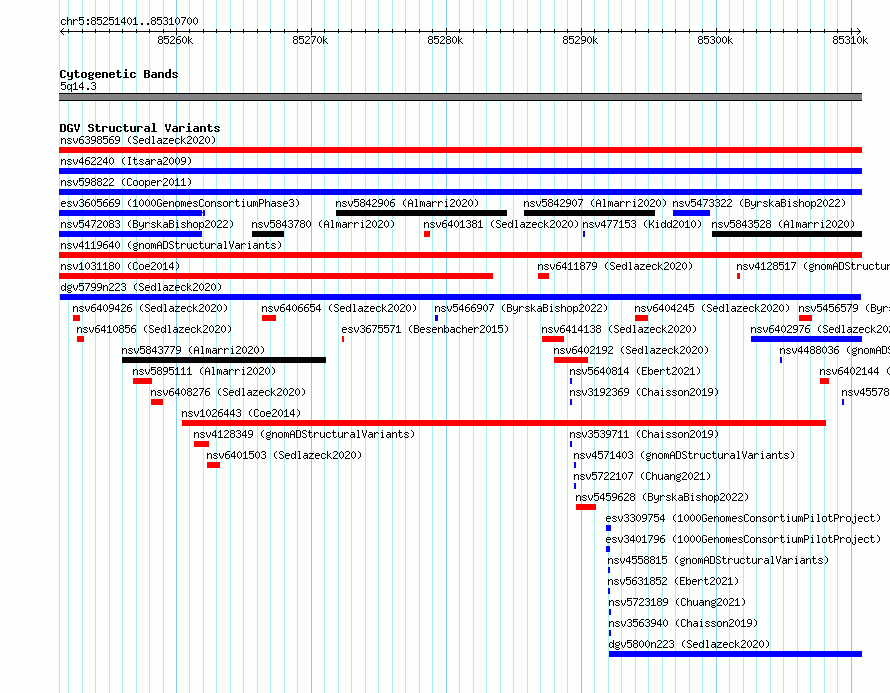Click the DGV Structural Variants track title
This screenshot has height=693, width=890.
point(140,128)
